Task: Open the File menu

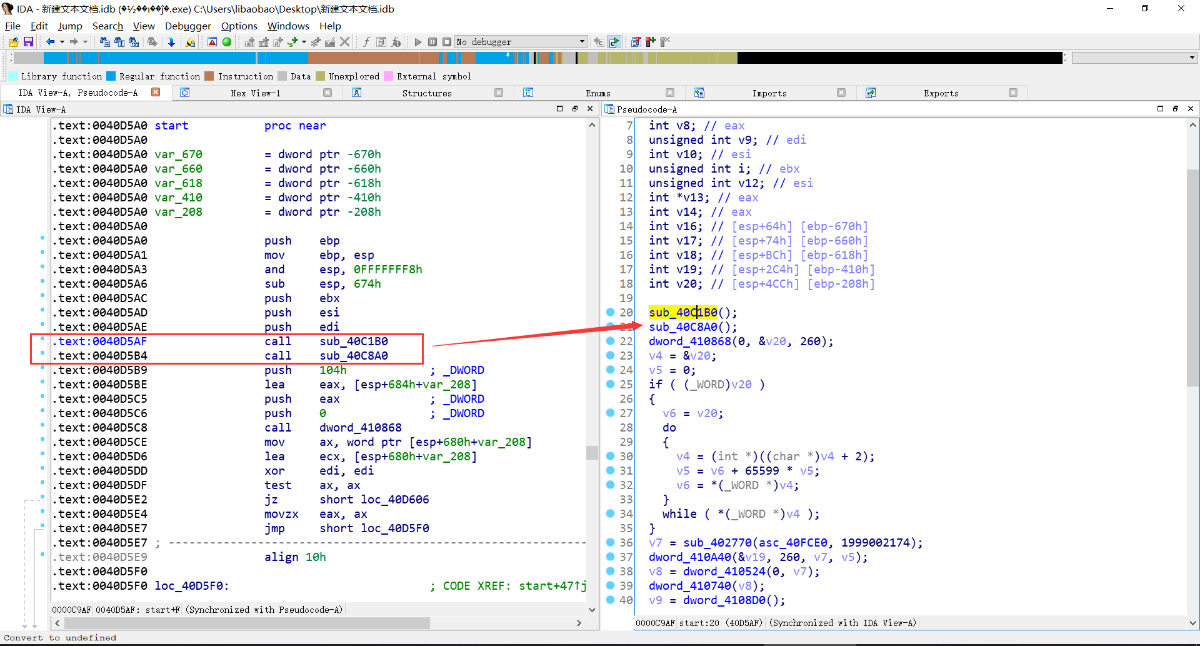Action: 12,26
